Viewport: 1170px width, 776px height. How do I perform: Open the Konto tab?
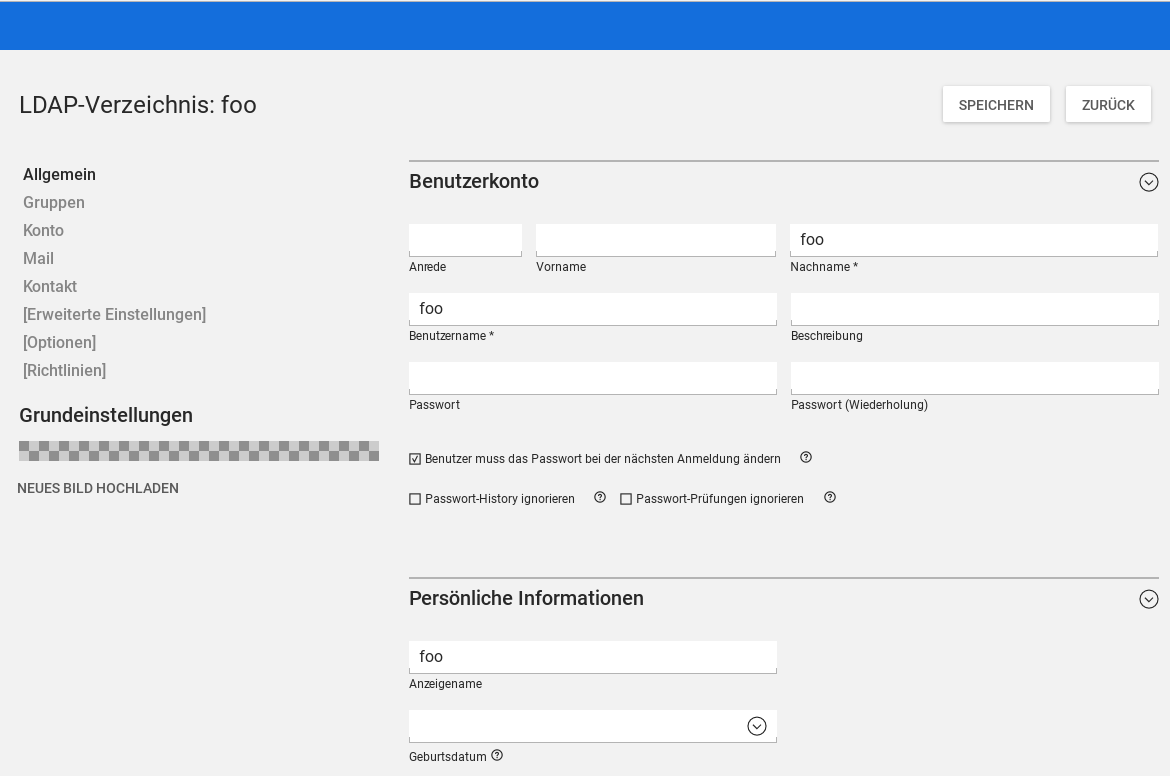(43, 231)
